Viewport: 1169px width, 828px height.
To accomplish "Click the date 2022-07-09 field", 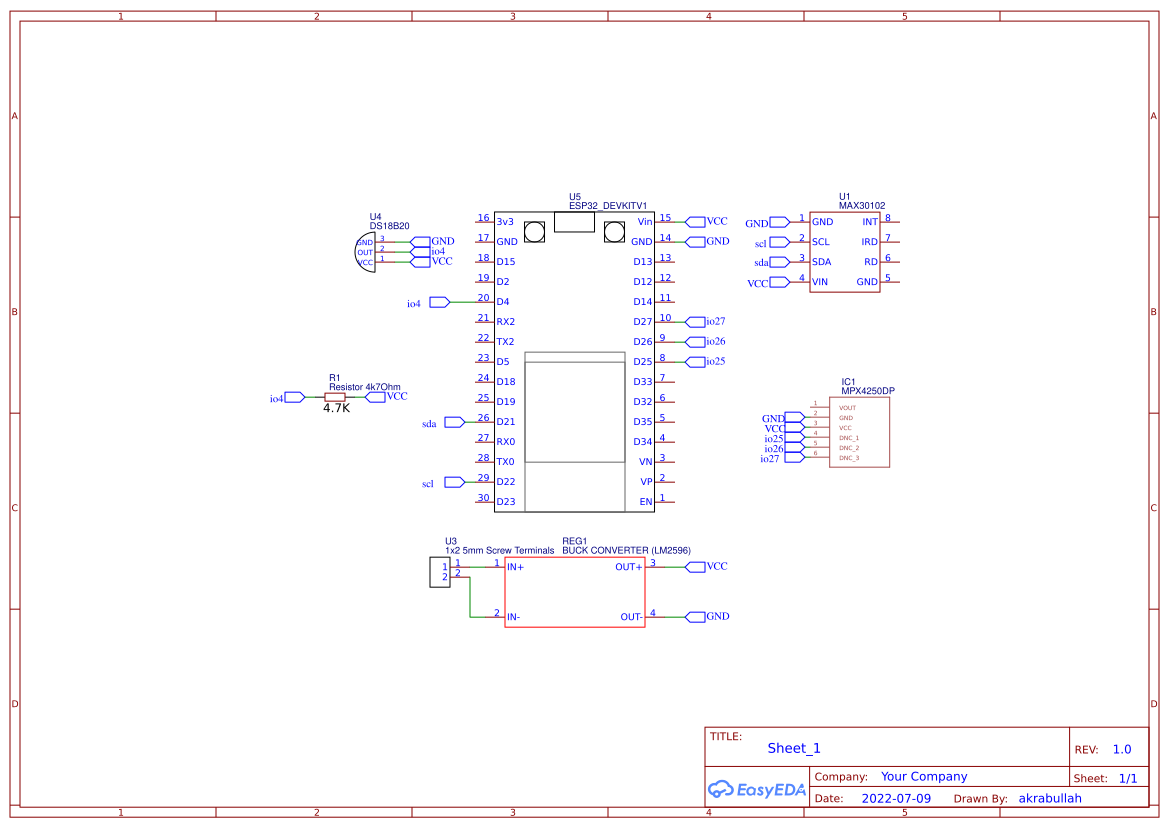I will tap(895, 798).
